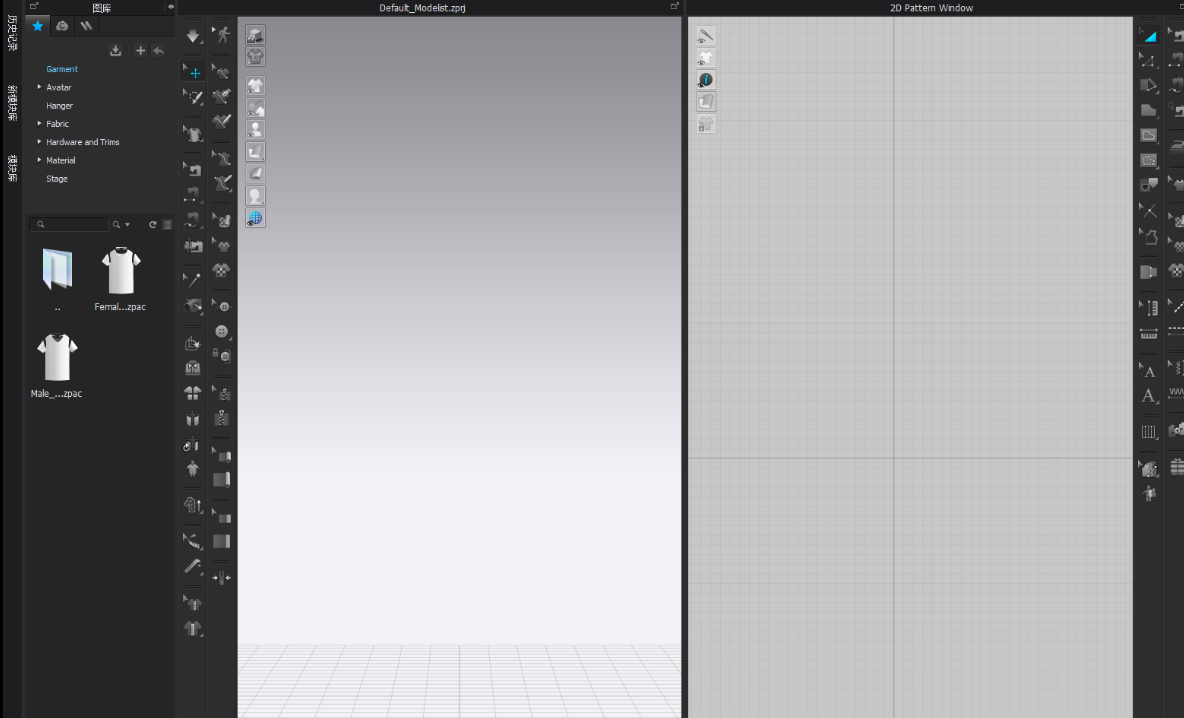Viewport: 1184px width, 718px height.
Task: Open the Stage library entry
Action: [x=57, y=179]
